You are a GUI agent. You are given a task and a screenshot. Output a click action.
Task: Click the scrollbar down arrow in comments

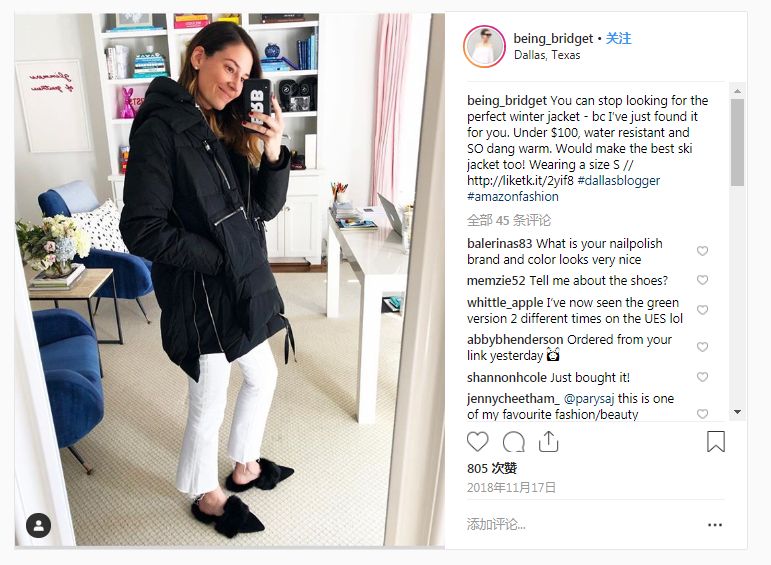click(x=737, y=412)
